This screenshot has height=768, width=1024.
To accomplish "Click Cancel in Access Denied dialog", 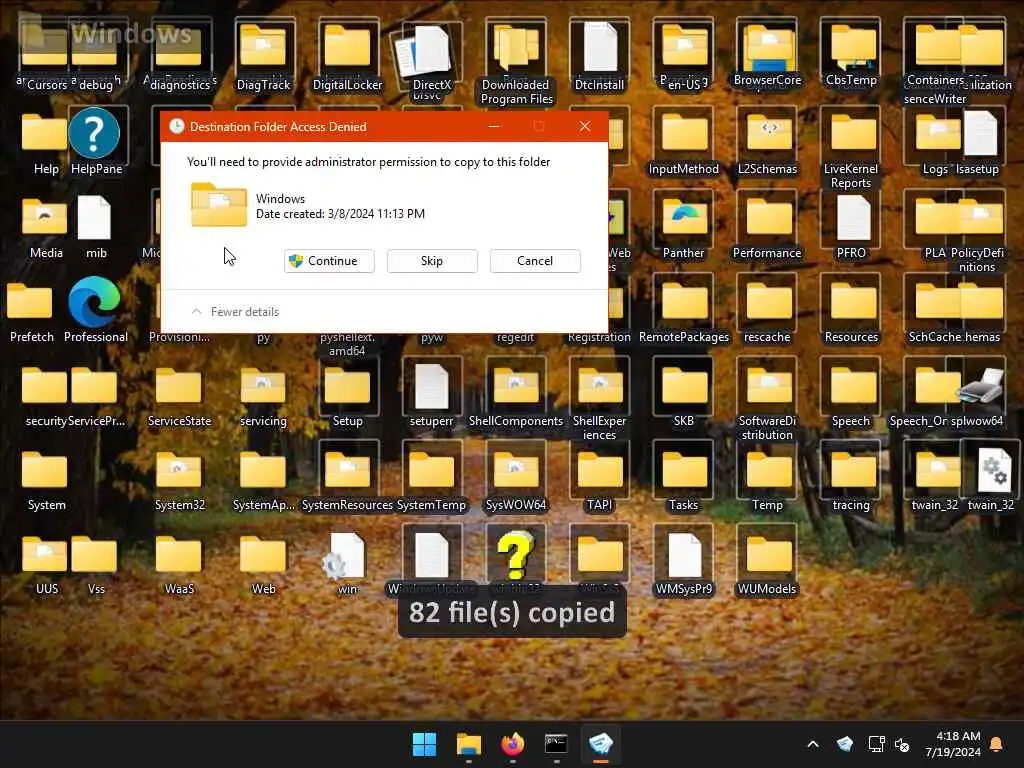I will coord(535,261).
